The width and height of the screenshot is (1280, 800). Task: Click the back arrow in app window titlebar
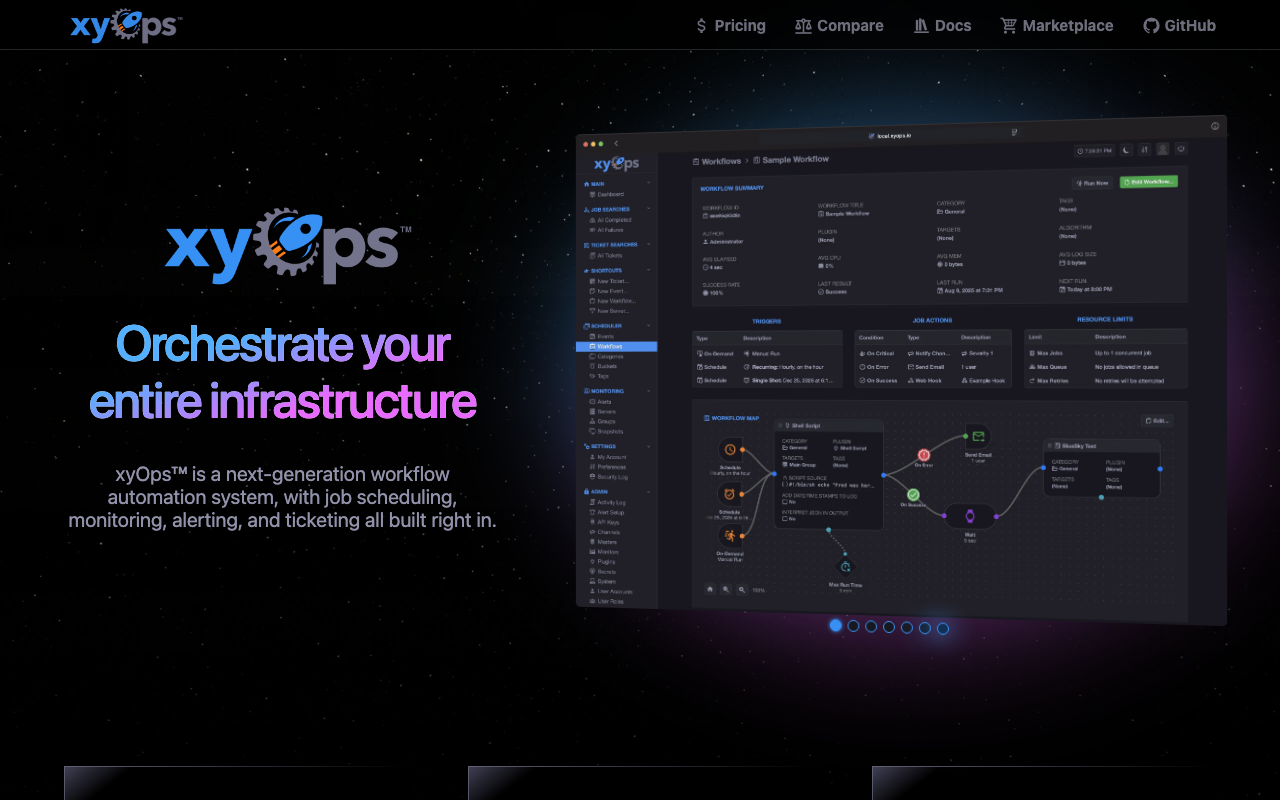(616, 143)
